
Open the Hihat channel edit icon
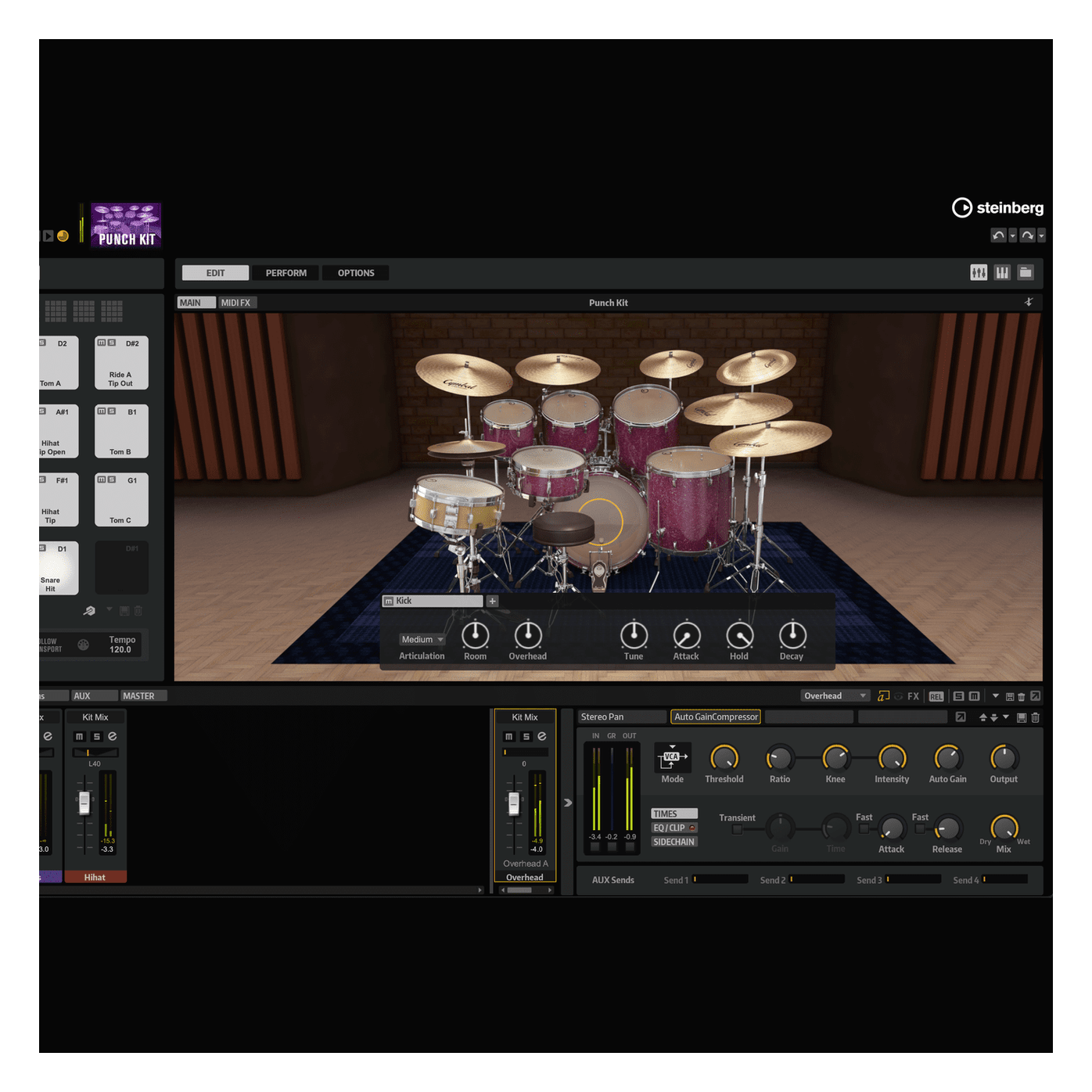pos(113,736)
